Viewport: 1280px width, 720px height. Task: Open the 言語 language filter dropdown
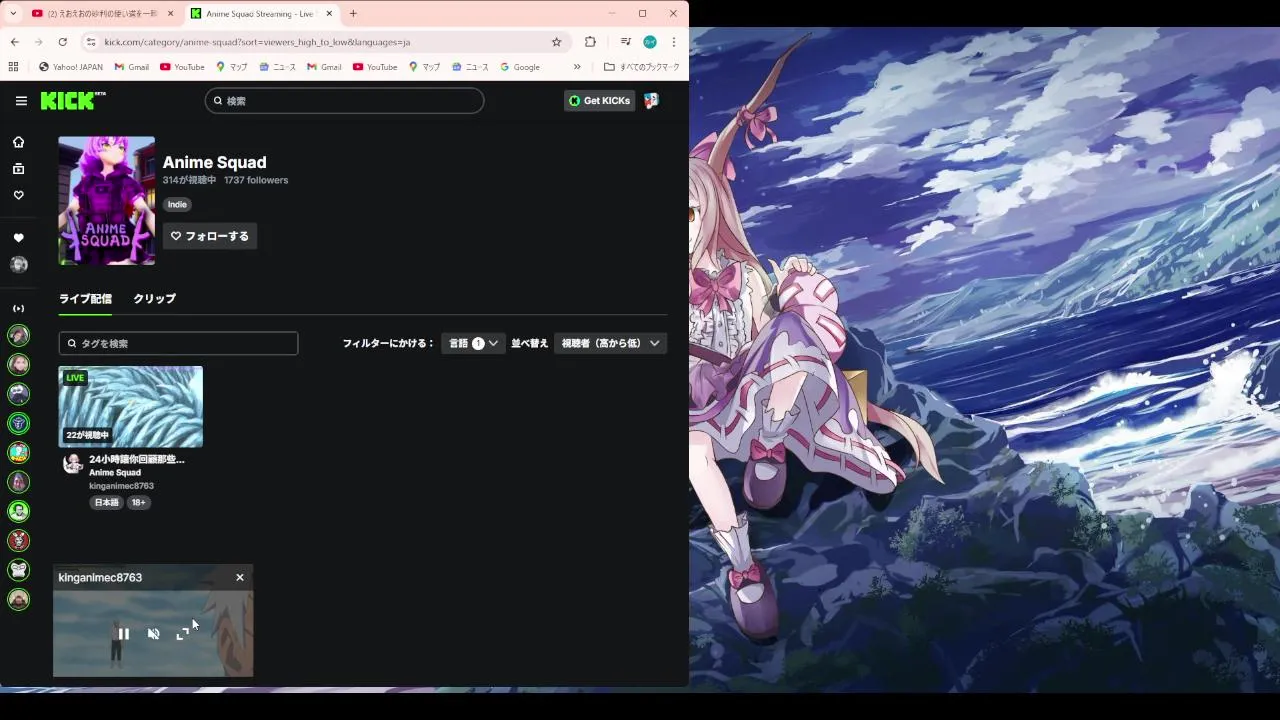tap(473, 343)
